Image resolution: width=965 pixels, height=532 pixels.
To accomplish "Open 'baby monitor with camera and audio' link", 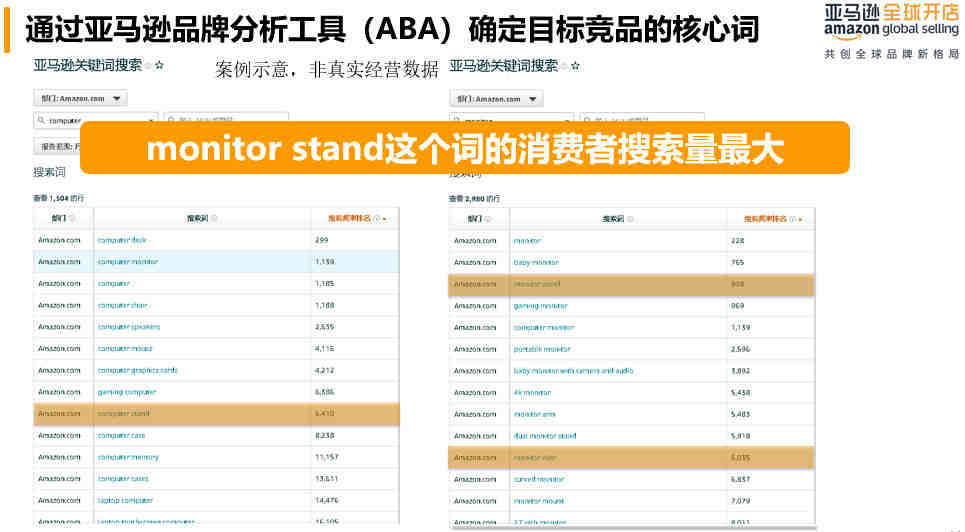I will pos(573,371).
